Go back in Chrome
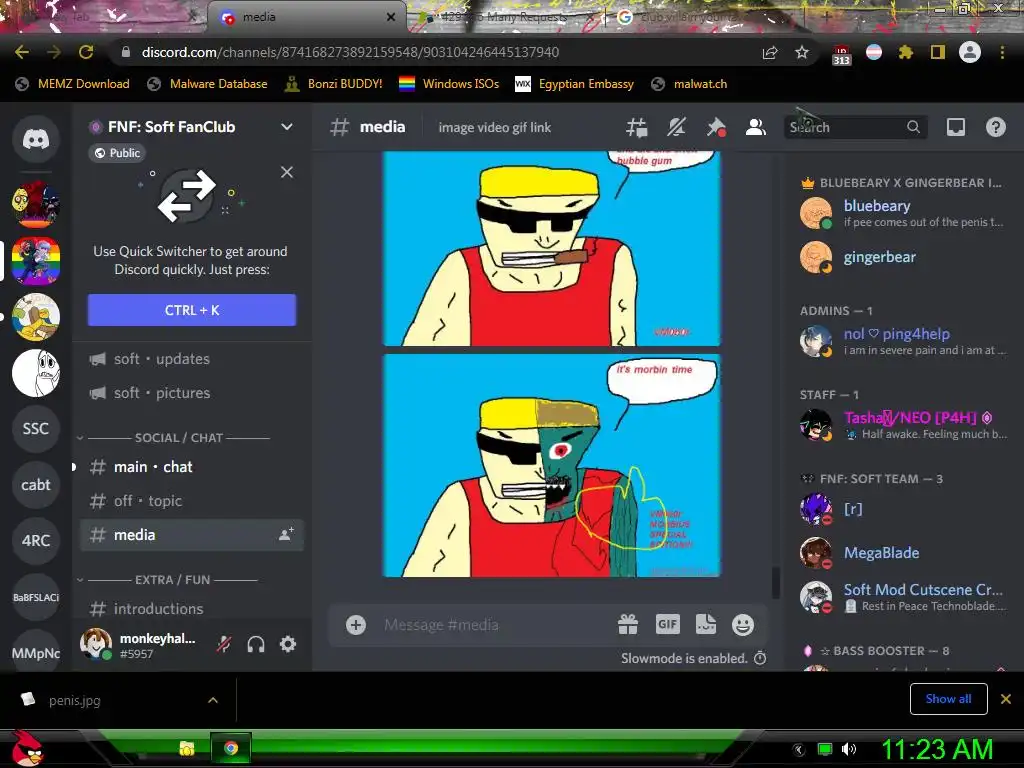The width and height of the screenshot is (1024, 768). coord(22,52)
